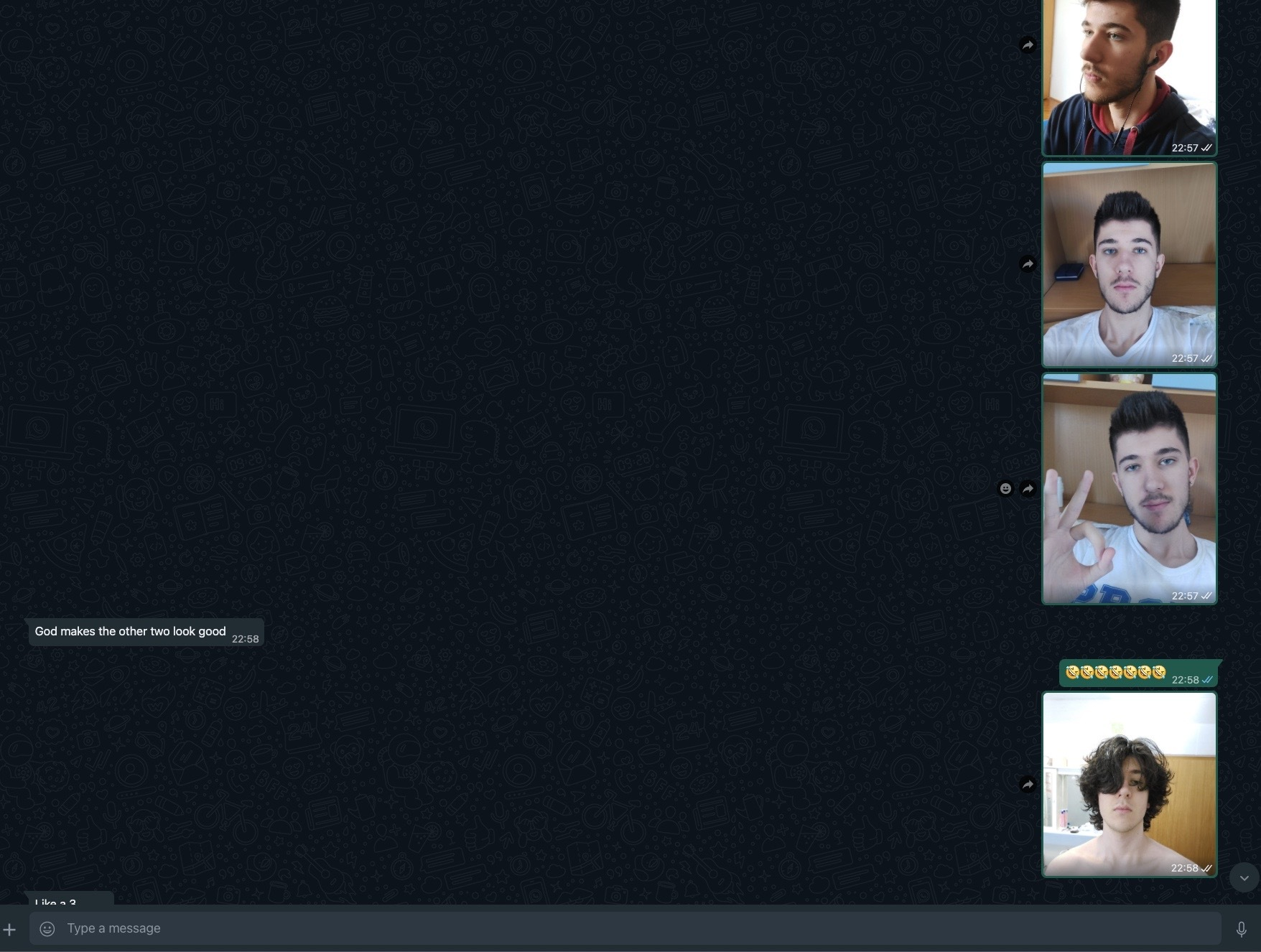1261x952 pixels.
Task: View the photo showing OK hand sign
Action: [x=1129, y=488]
